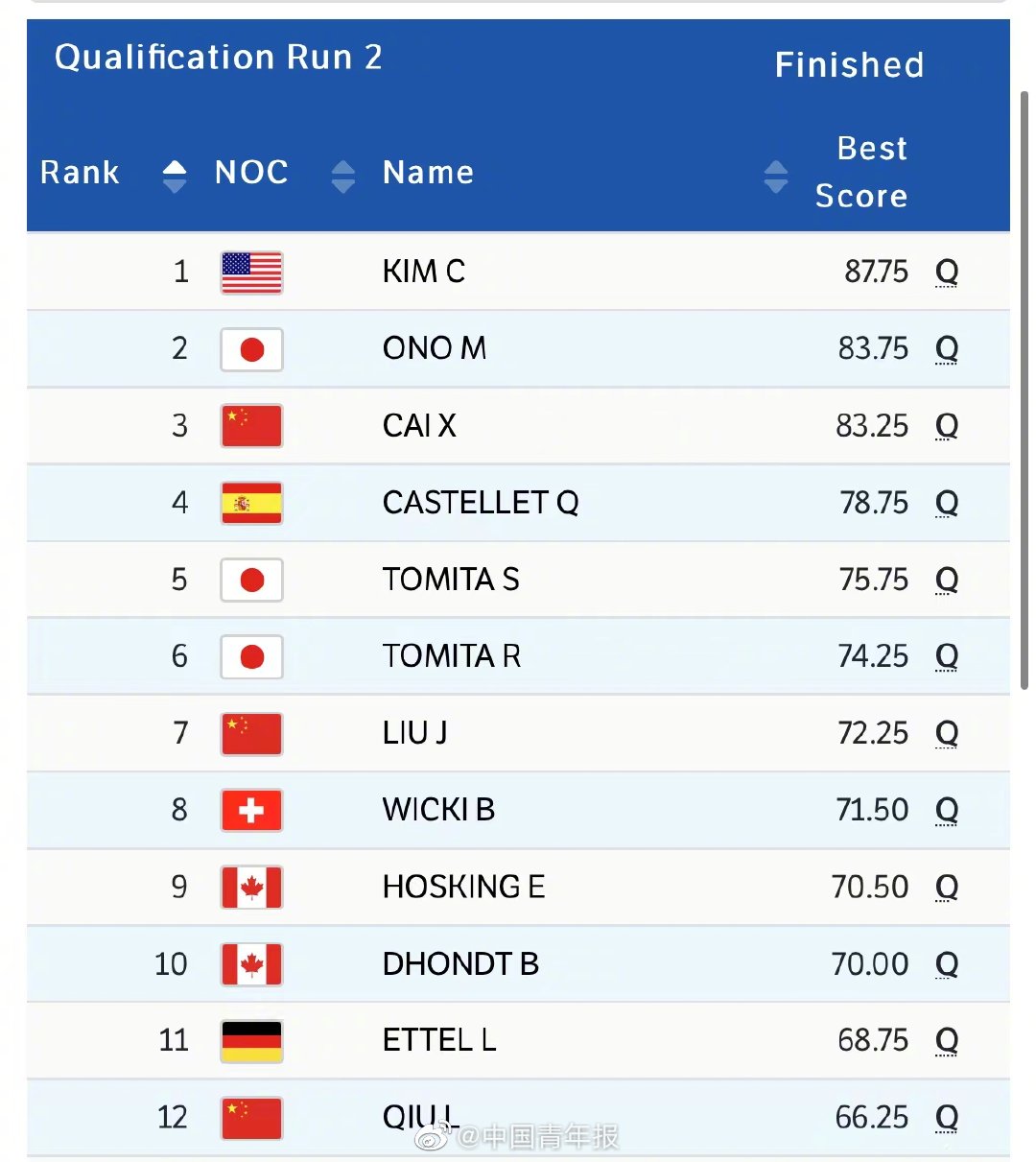This screenshot has height=1162, width=1036.
Task: Click the Japan flag beside ONO M
Action: pyautogui.click(x=251, y=349)
